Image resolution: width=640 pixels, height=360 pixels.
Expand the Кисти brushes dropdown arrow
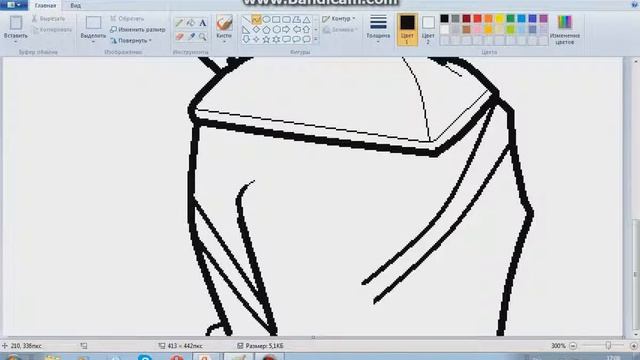(224, 42)
